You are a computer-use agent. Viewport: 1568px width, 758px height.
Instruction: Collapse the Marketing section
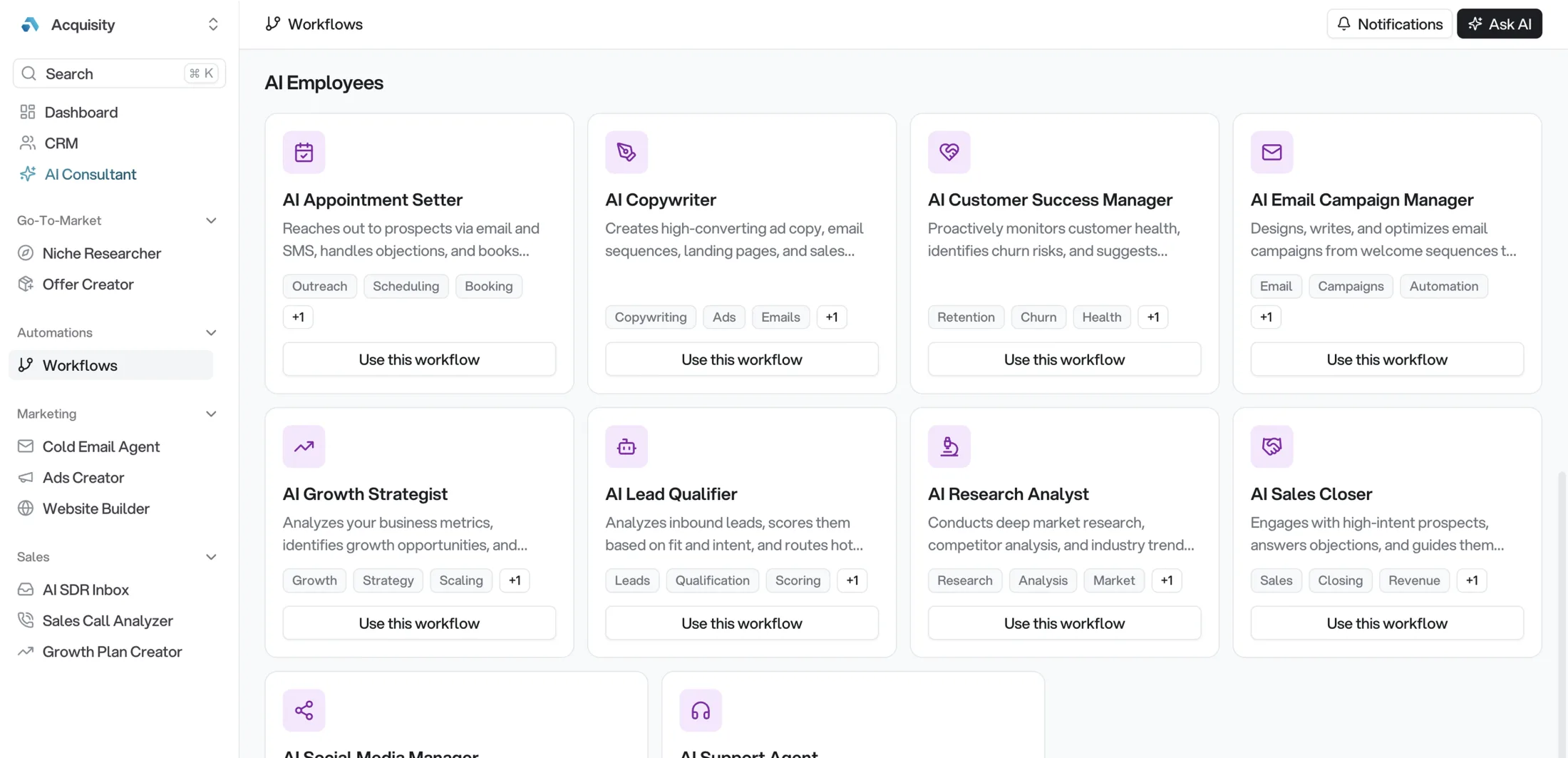211,414
